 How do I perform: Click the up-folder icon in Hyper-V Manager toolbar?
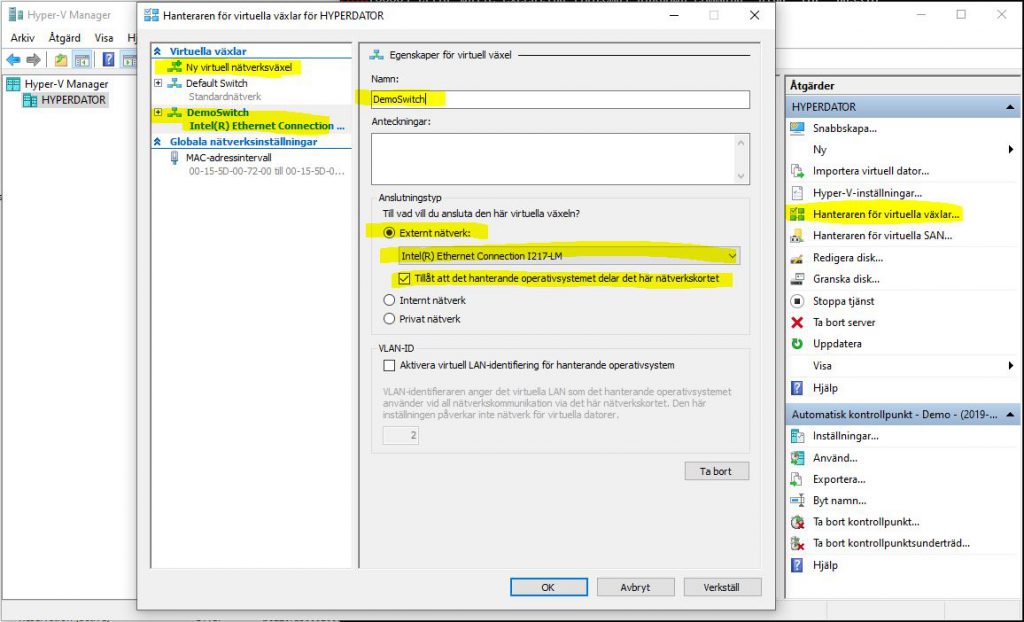point(61,60)
